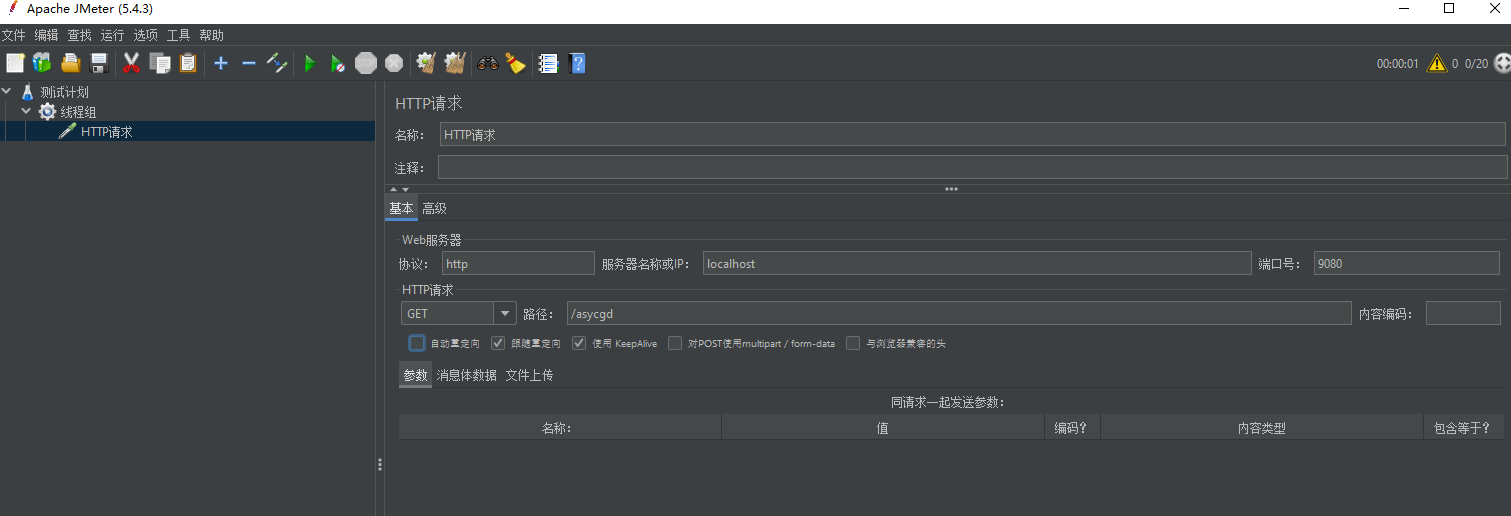
Task: Reset search with the yellow broom icon
Action: (515, 63)
